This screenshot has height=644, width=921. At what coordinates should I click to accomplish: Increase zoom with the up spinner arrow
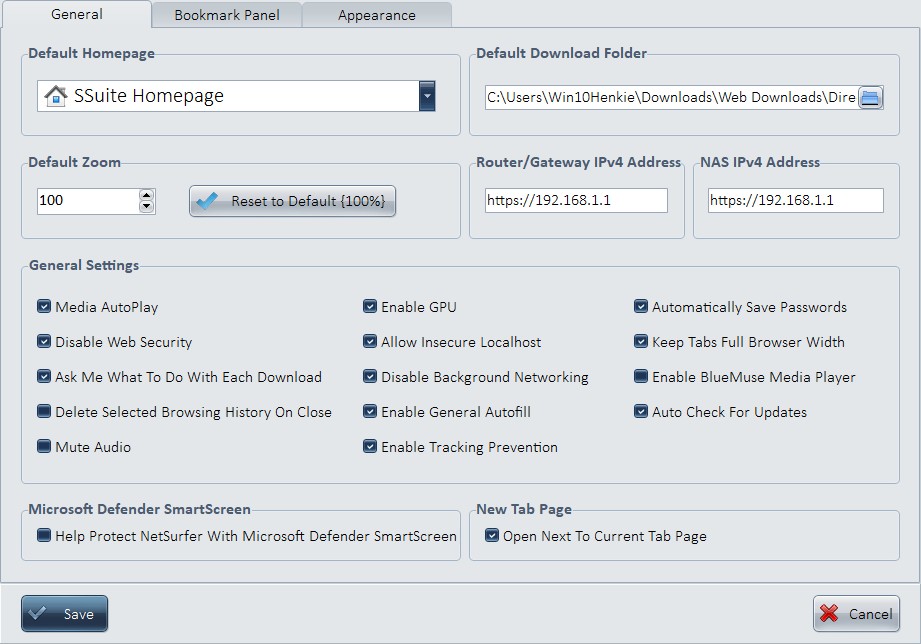click(147, 194)
